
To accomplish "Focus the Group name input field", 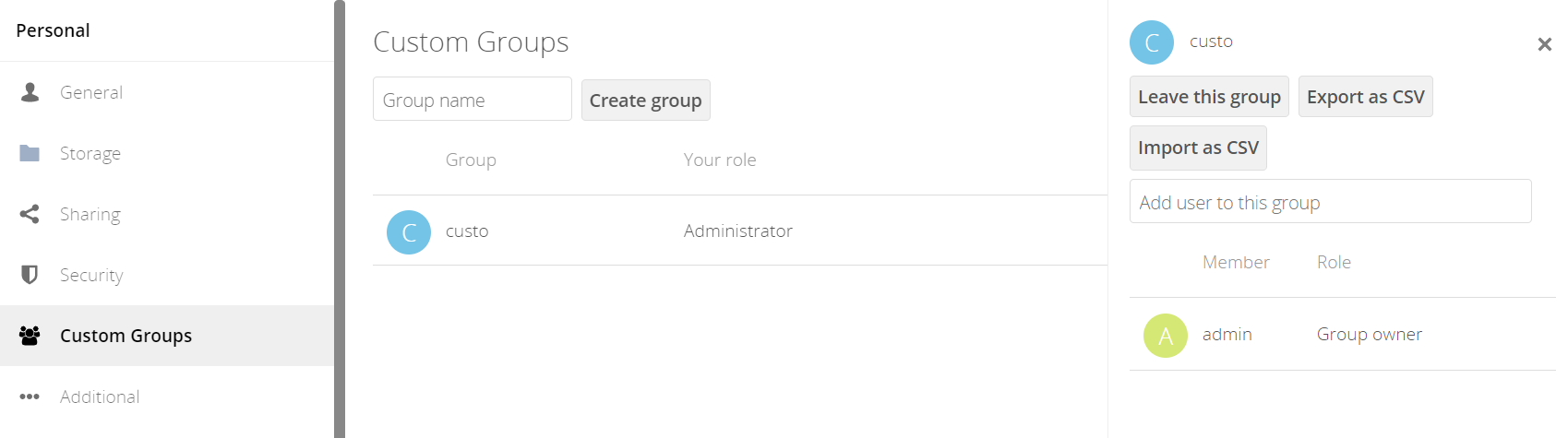I will tap(473, 99).
